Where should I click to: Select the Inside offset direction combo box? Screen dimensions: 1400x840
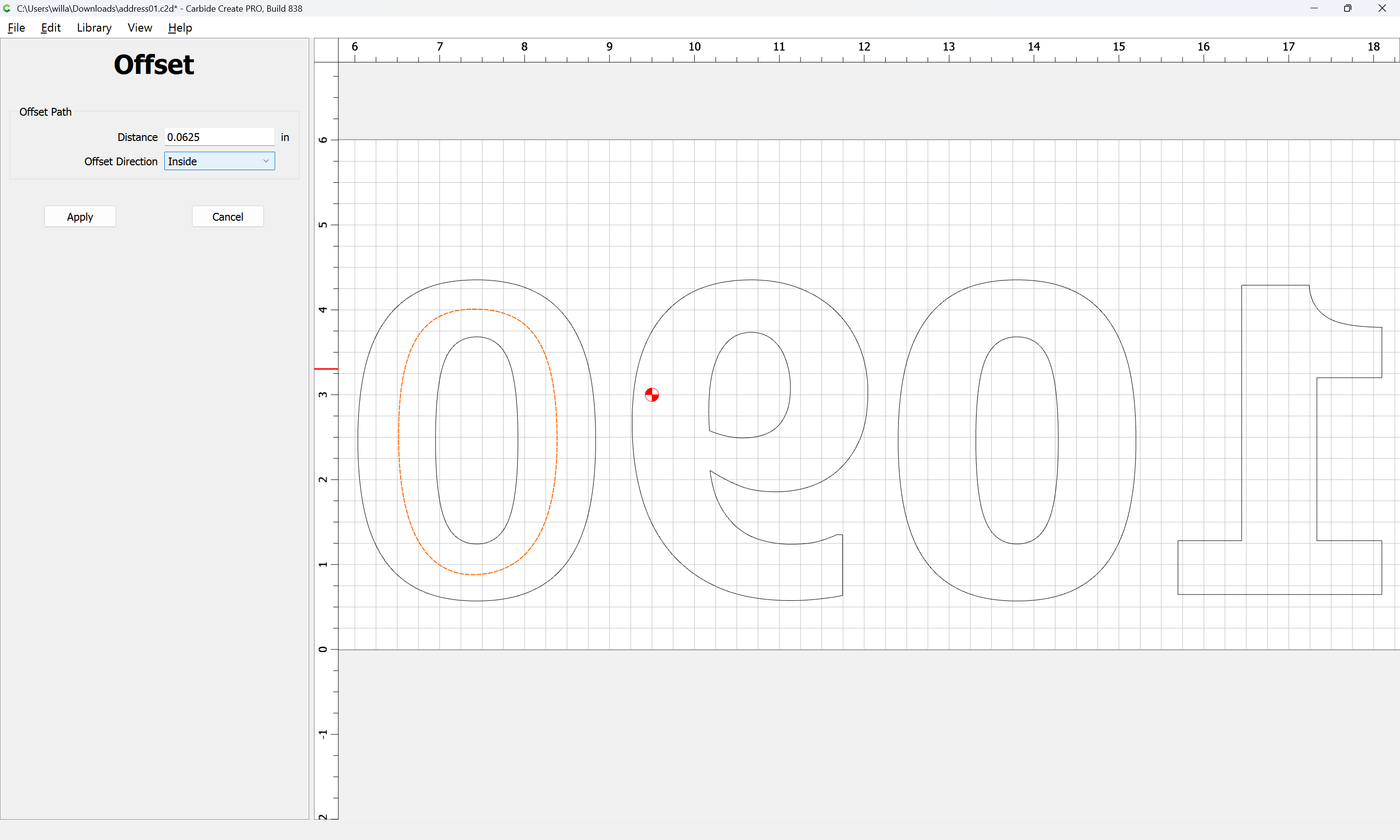point(215,161)
